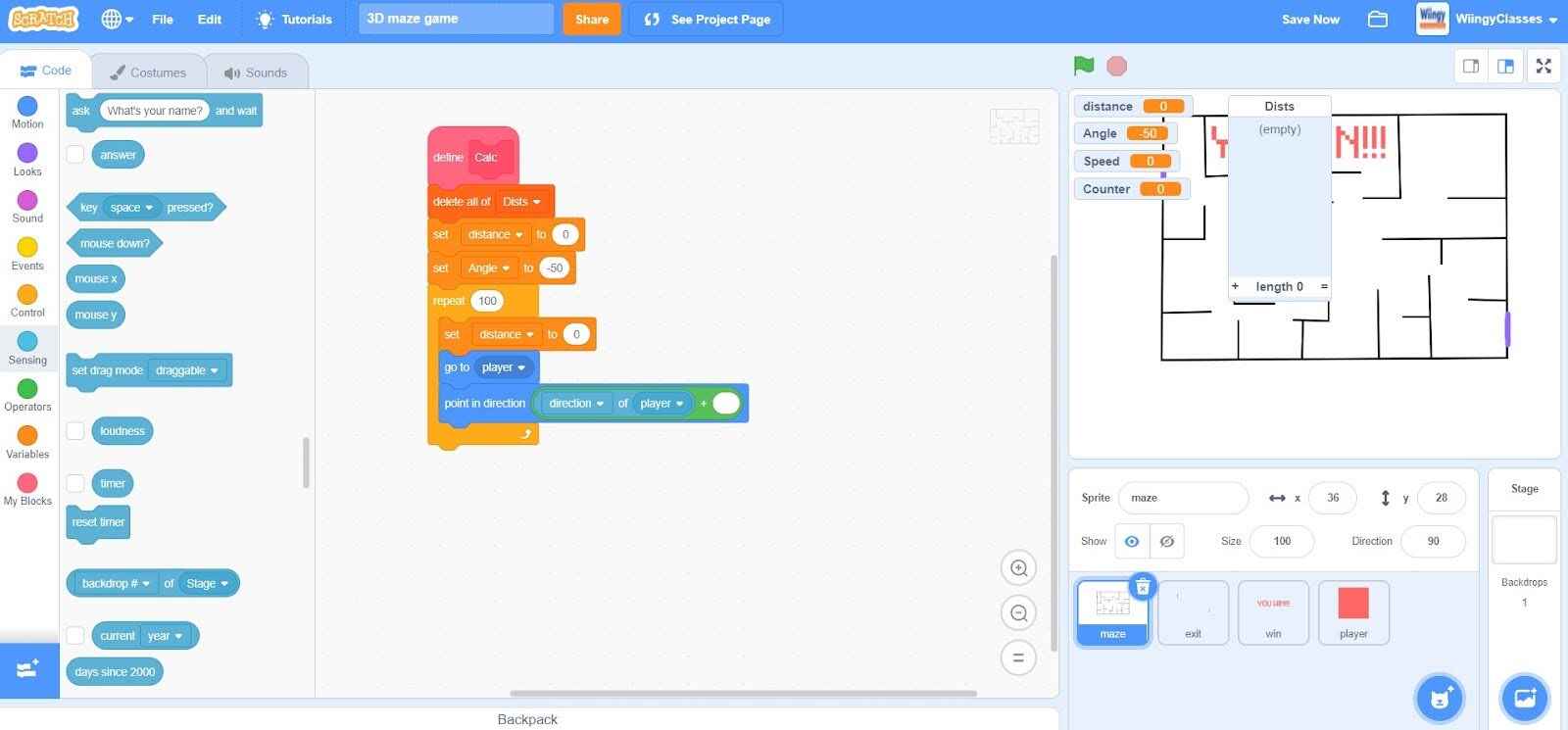
Task: Click the green flag to run project
Action: click(1083, 66)
